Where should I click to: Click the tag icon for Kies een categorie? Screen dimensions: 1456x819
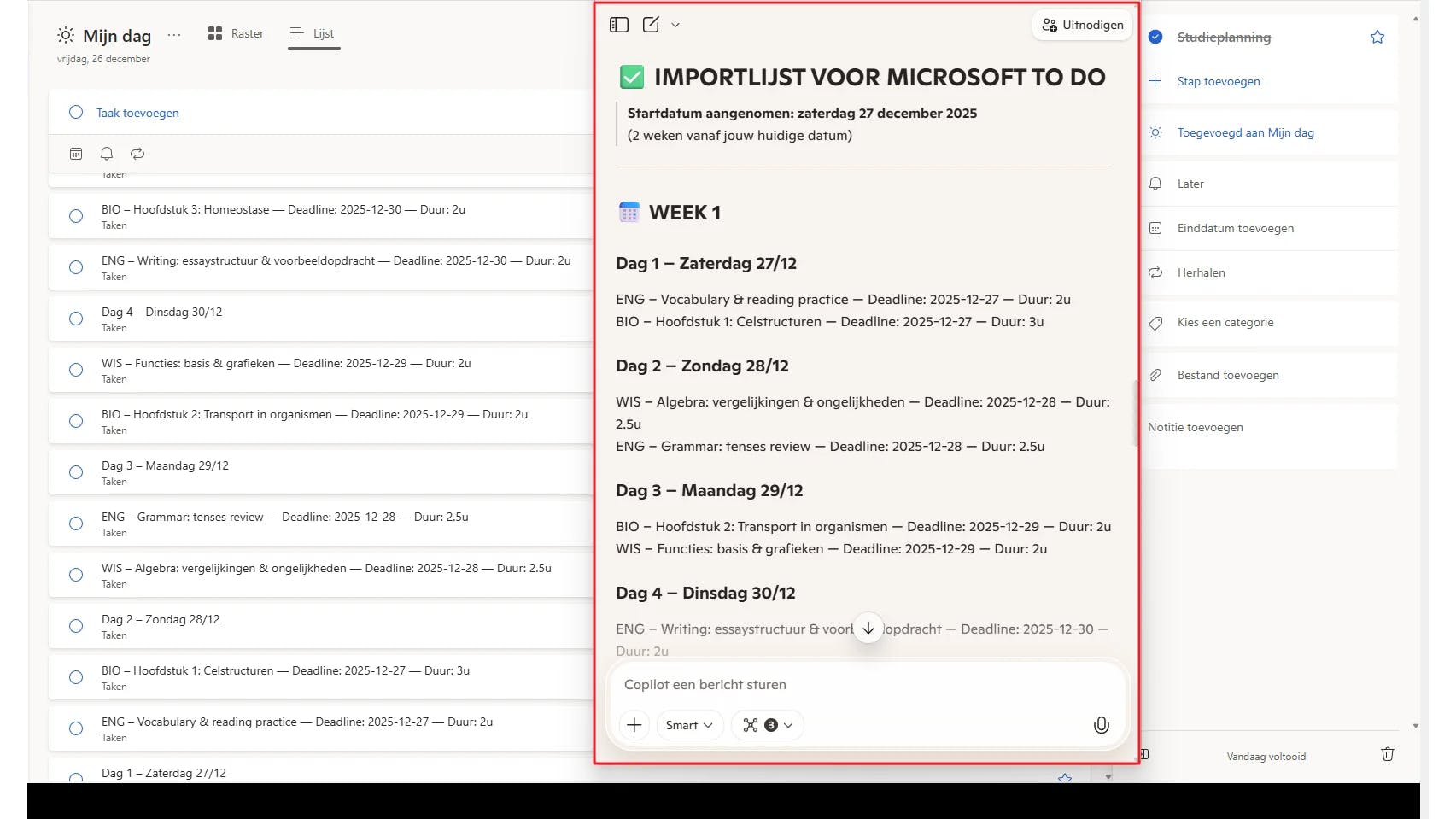1155,323
